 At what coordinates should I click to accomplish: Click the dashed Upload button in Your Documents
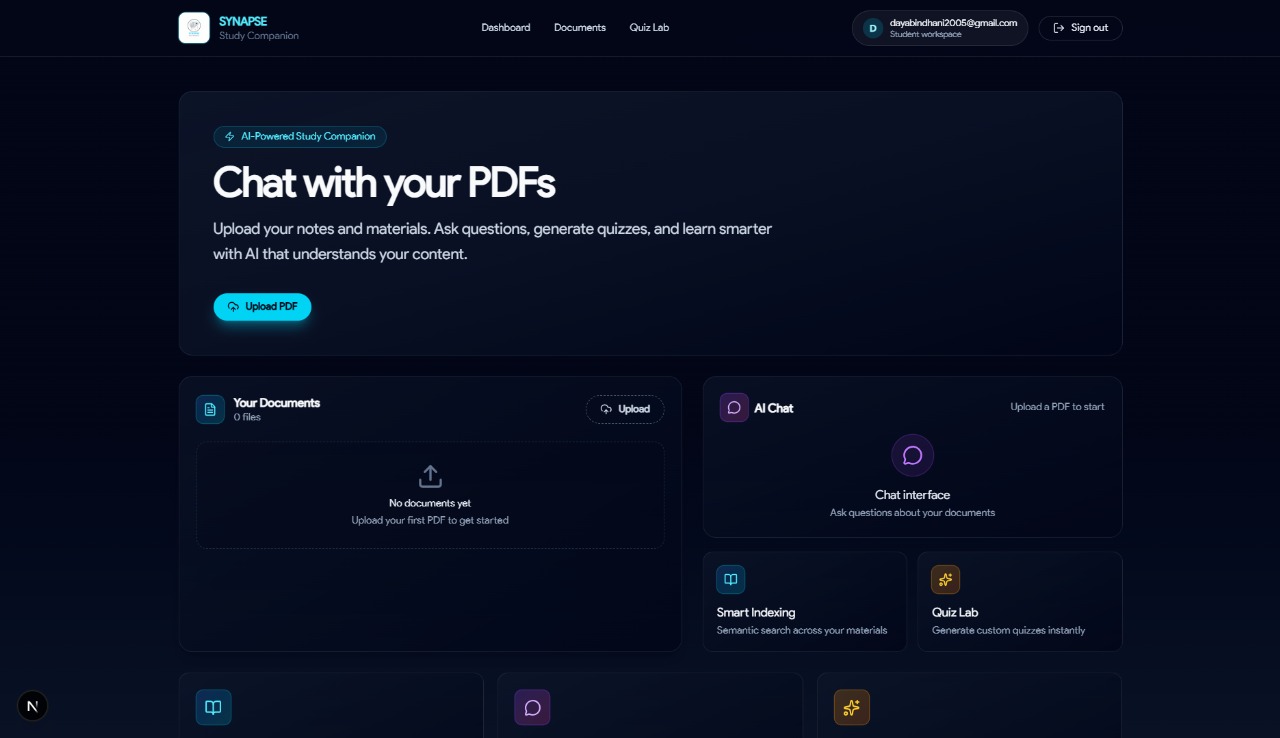tap(625, 409)
